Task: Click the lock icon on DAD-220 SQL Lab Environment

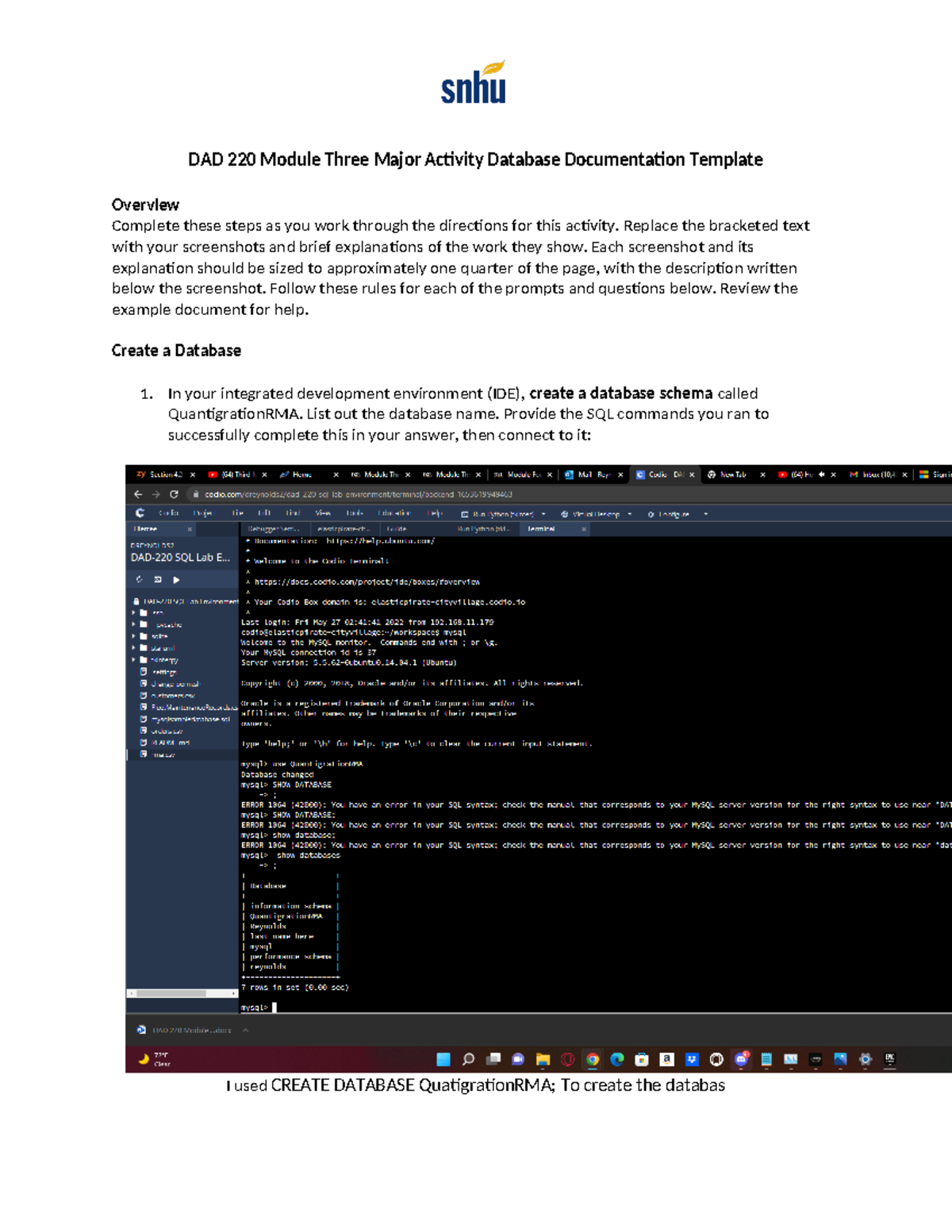Action: coord(136,600)
